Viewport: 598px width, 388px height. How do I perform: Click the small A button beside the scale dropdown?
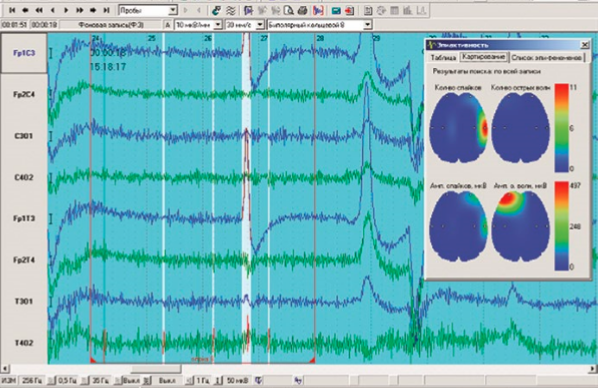pos(168,25)
